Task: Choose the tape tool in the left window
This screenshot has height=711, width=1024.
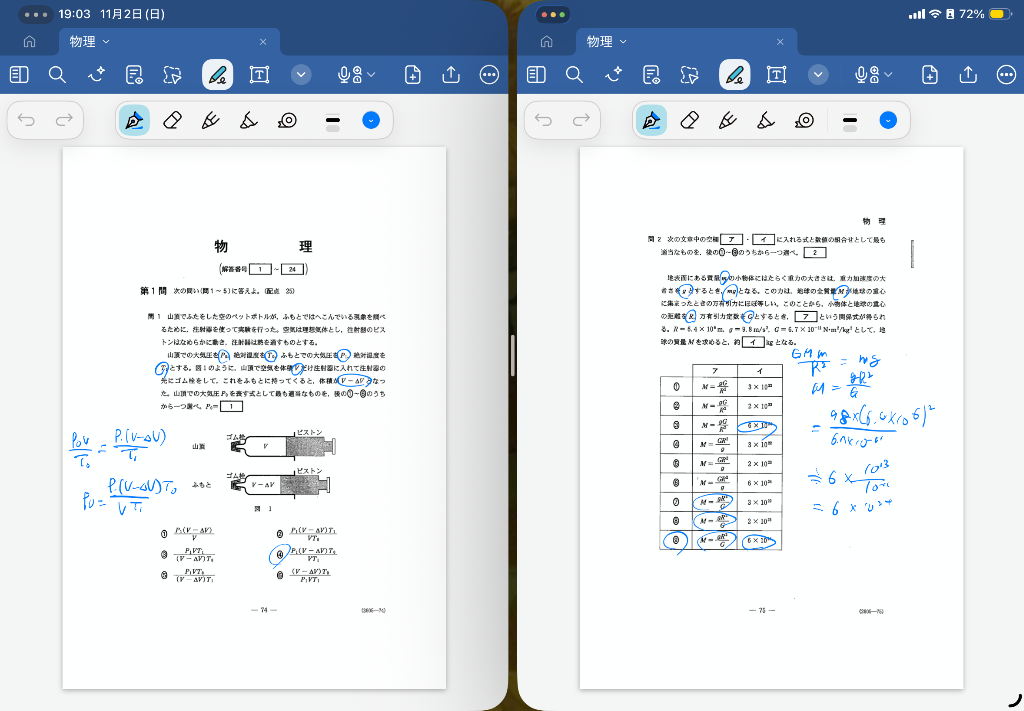Action: (x=288, y=121)
